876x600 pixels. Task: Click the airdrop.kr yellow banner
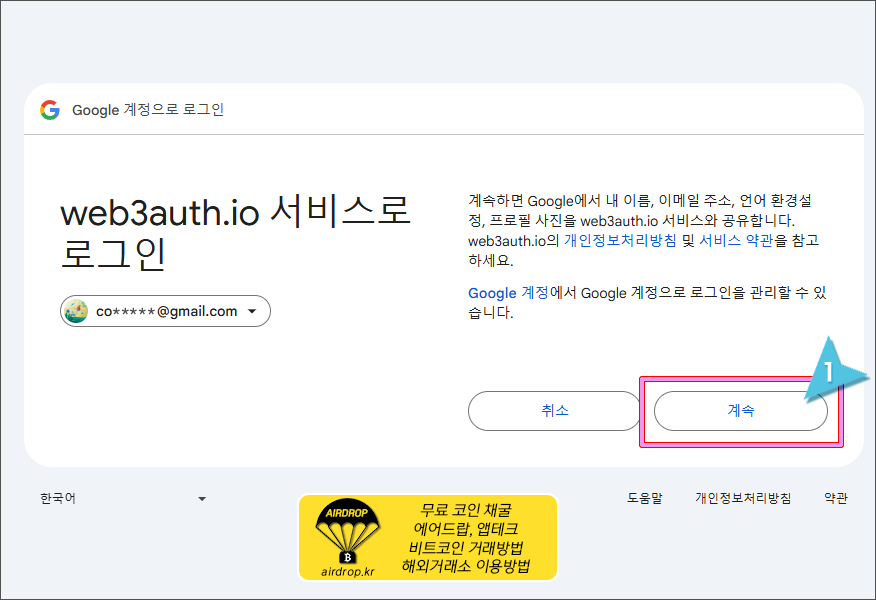(428, 537)
